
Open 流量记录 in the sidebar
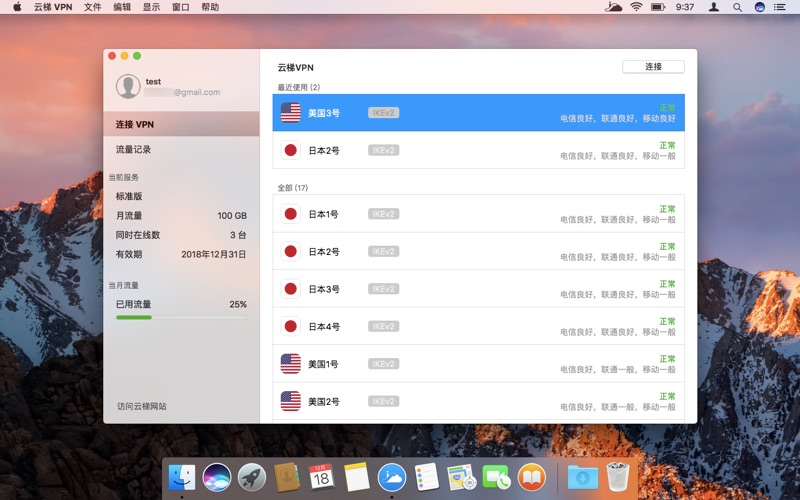[133, 149]
